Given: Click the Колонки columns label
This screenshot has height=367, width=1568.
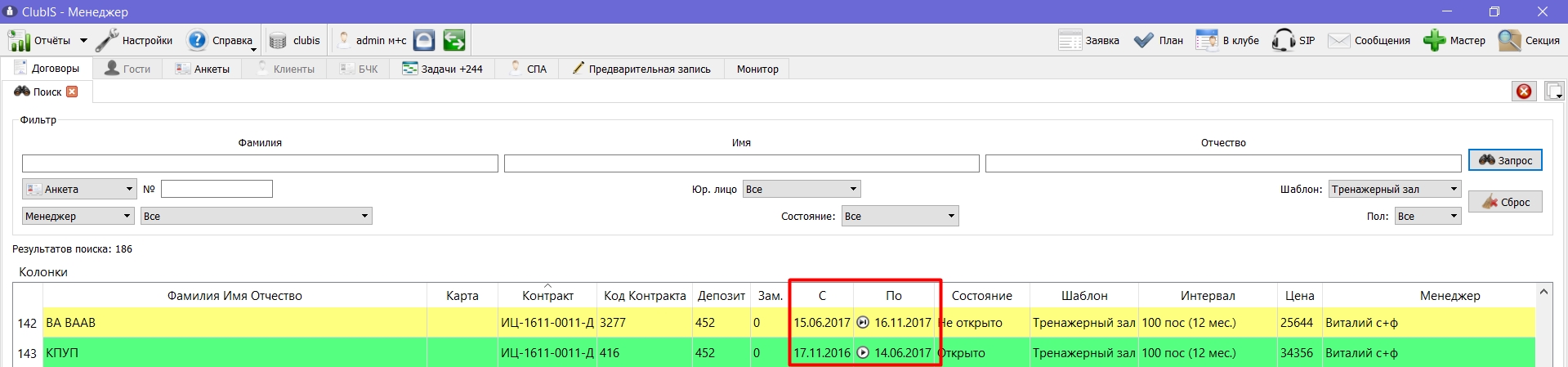Looking at the screenshot, I should pyautogui.click(x=43, y=272).
